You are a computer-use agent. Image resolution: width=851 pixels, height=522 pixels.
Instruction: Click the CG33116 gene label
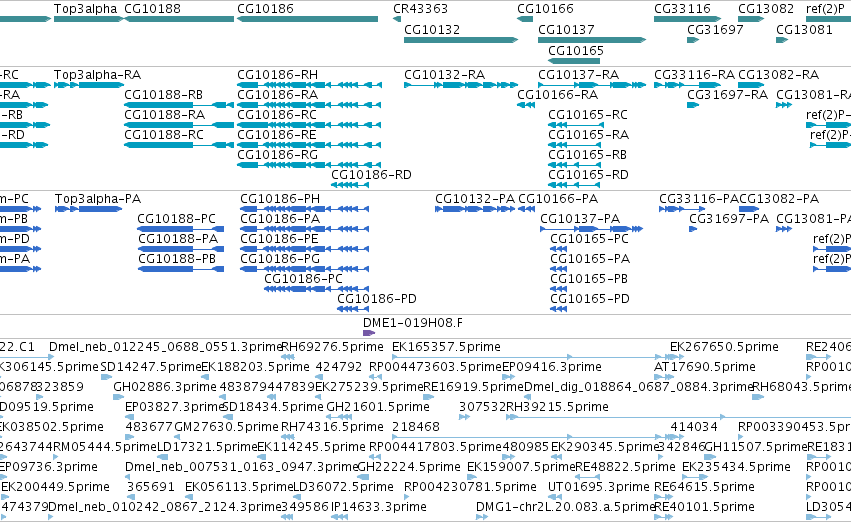pyautogui.click(x=682, y=9)
